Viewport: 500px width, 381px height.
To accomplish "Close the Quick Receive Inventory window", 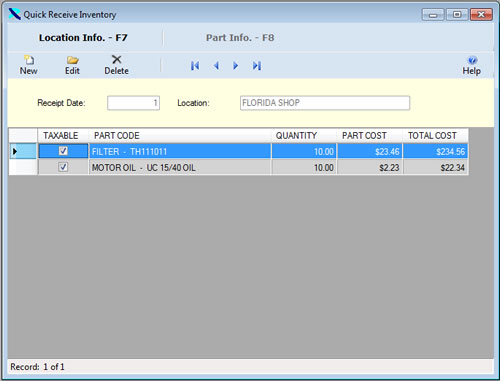I will coord(481,15).
